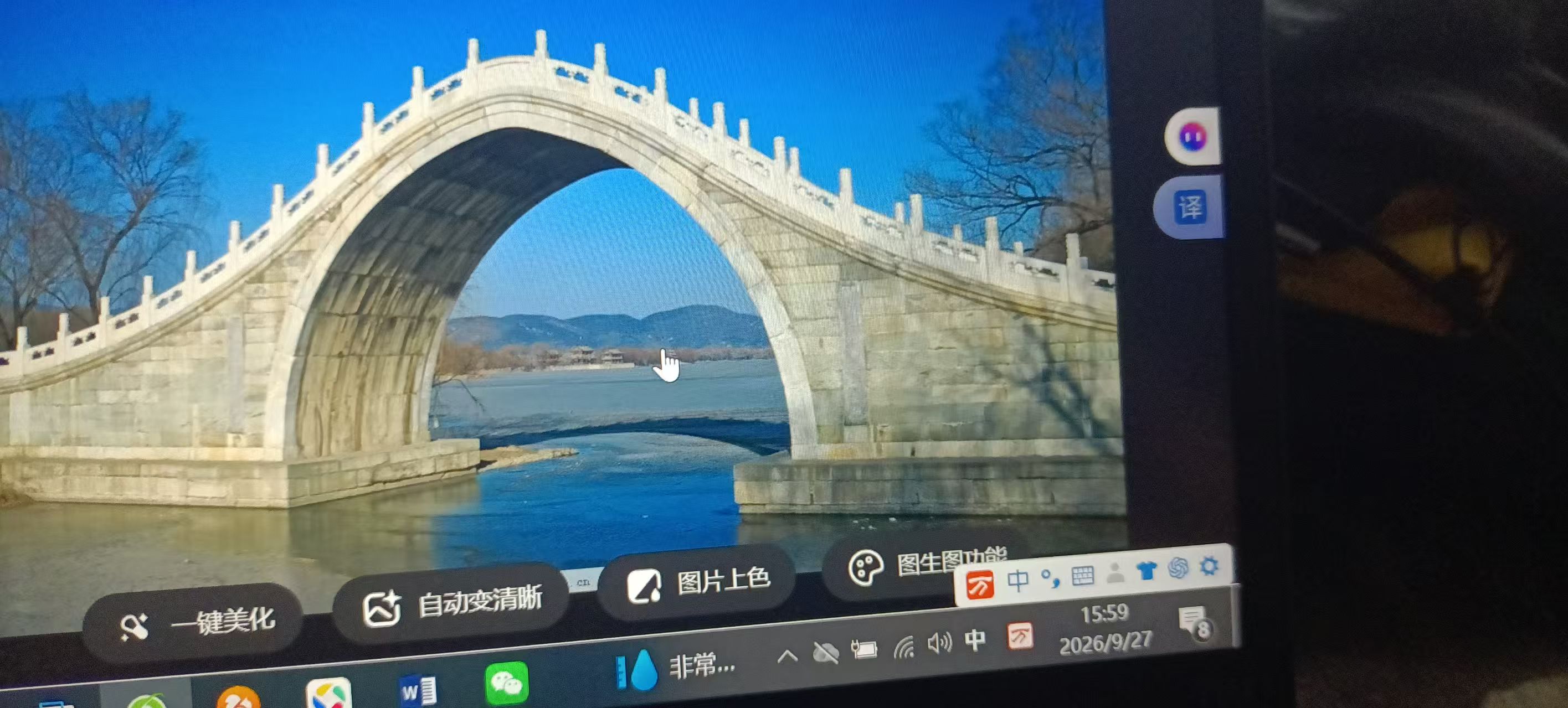Open the multicolor pinwheel app in the taskbar
The image size is (1568, 708).
328,694
